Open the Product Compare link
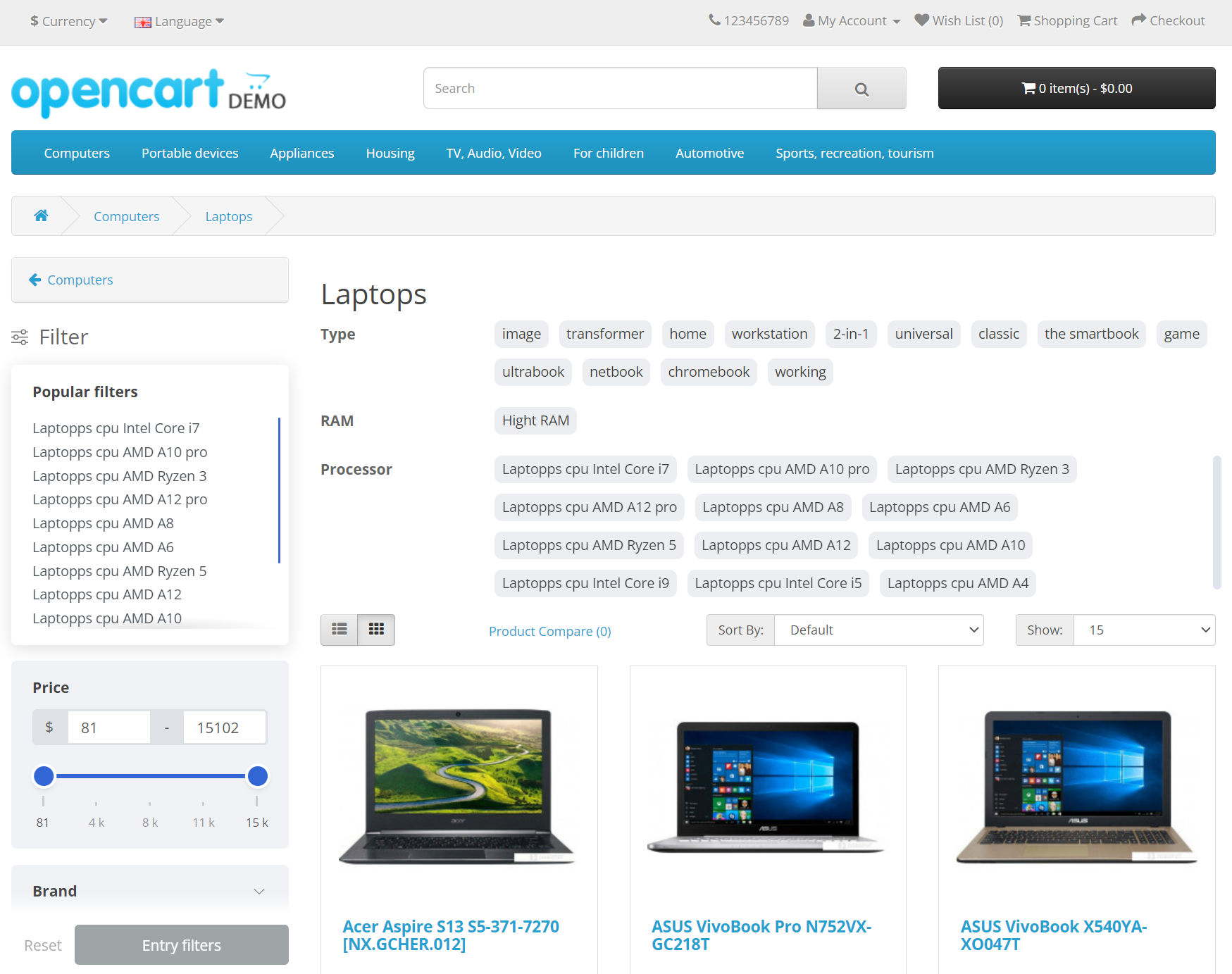This screenshot has width=1232, height=974. pyautogui.click(x=549, y=631)
